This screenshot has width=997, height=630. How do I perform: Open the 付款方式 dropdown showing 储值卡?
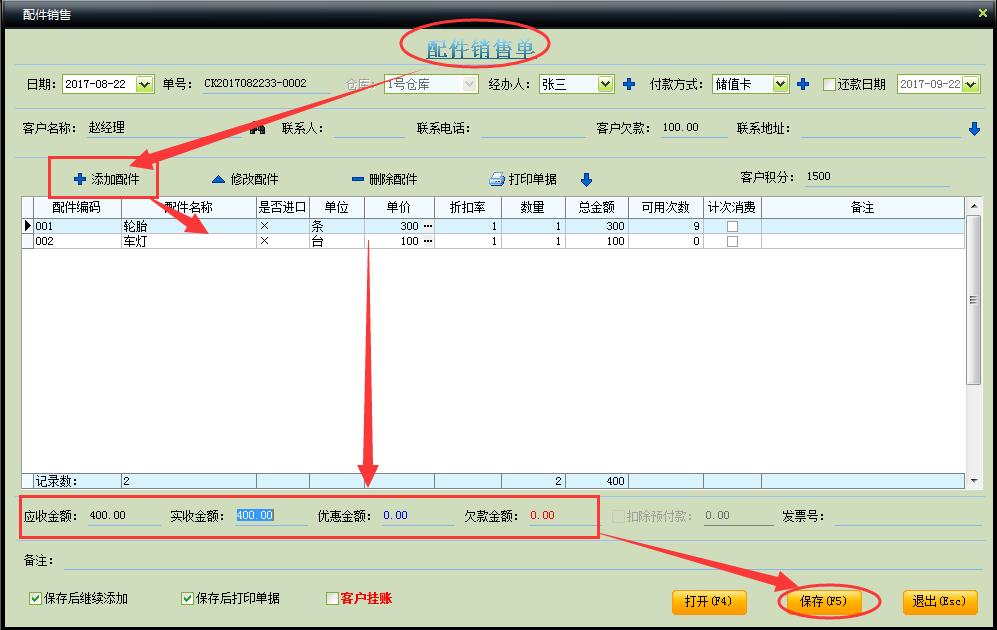(x=780, y=85)
